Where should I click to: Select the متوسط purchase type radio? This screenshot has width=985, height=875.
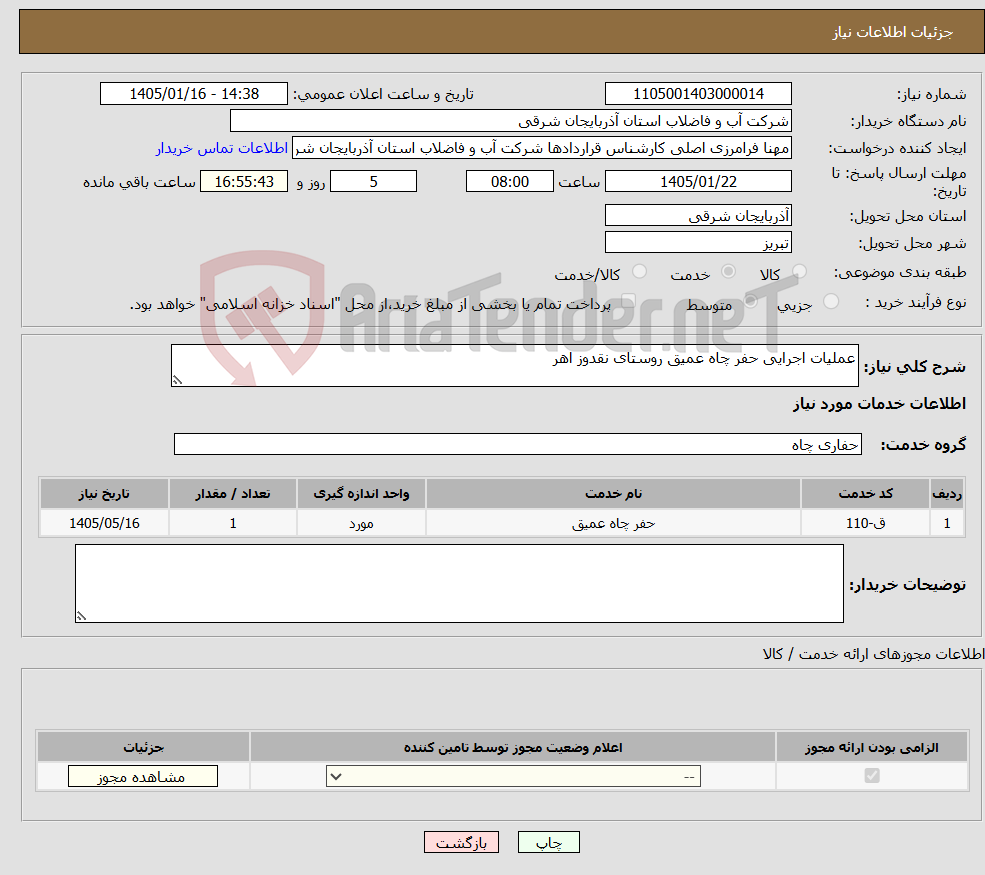click(x=750, y=302)
